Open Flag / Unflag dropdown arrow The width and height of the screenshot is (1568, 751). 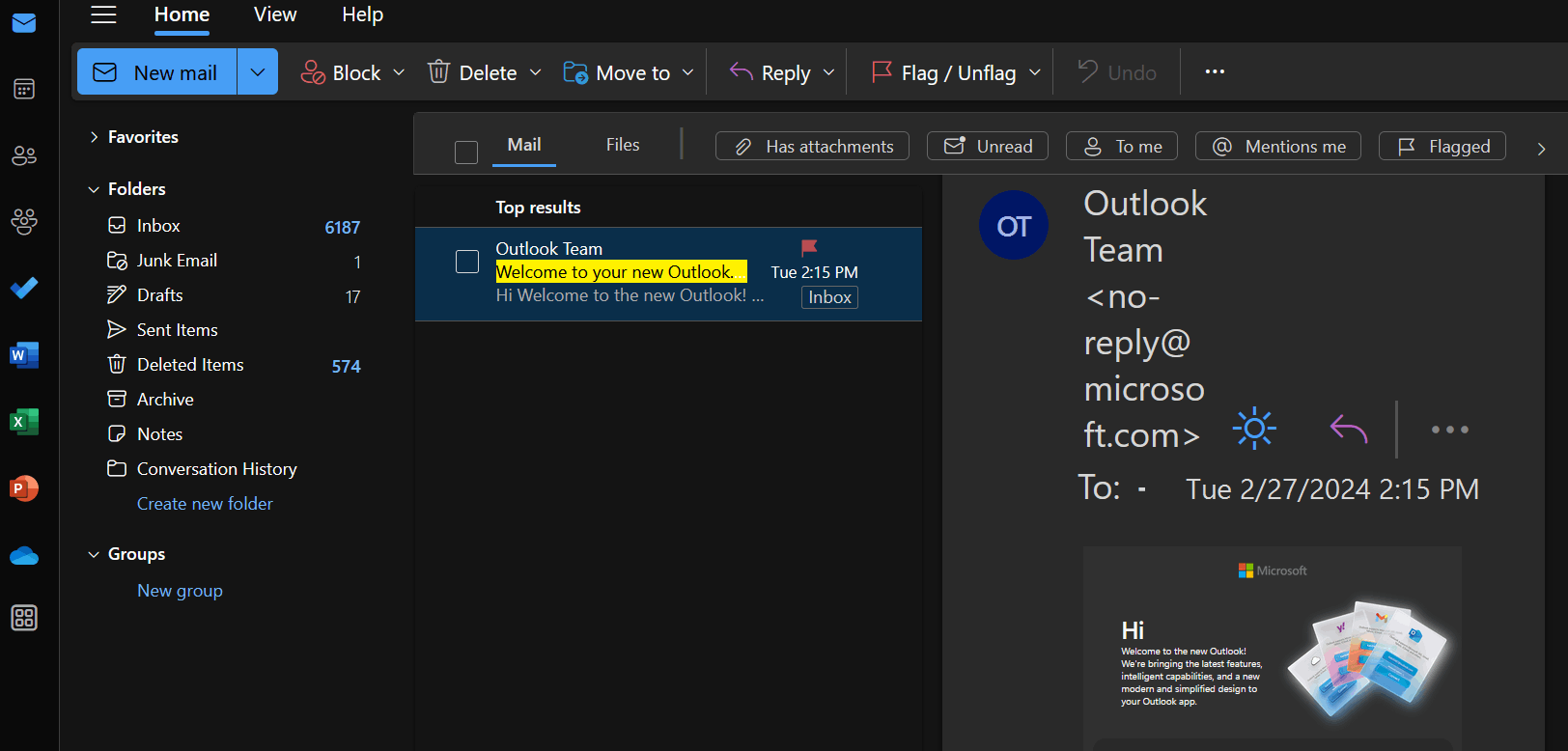coord(1035,72)
